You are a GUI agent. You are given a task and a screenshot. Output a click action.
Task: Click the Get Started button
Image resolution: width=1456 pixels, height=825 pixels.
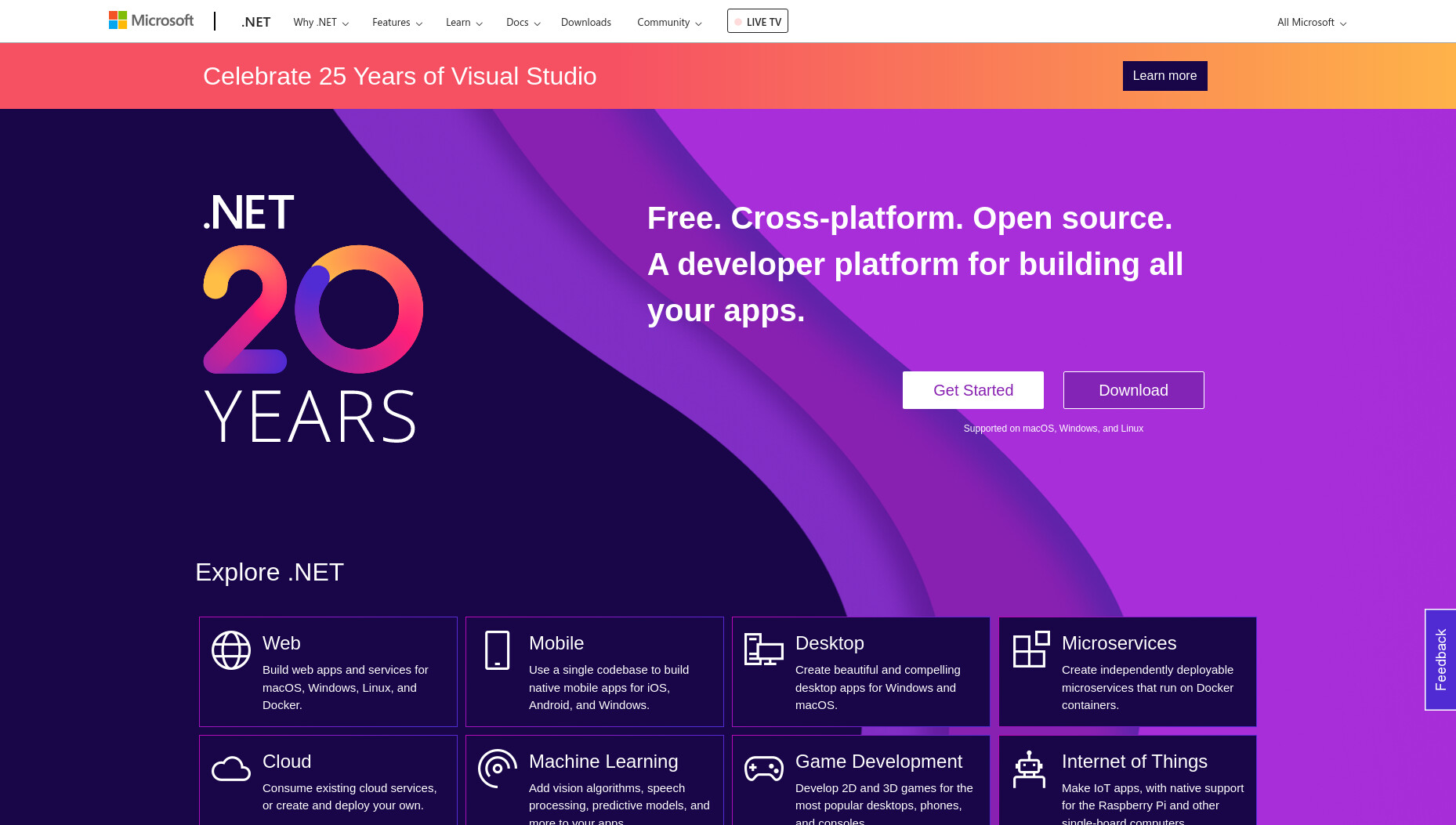click(973, 390)
